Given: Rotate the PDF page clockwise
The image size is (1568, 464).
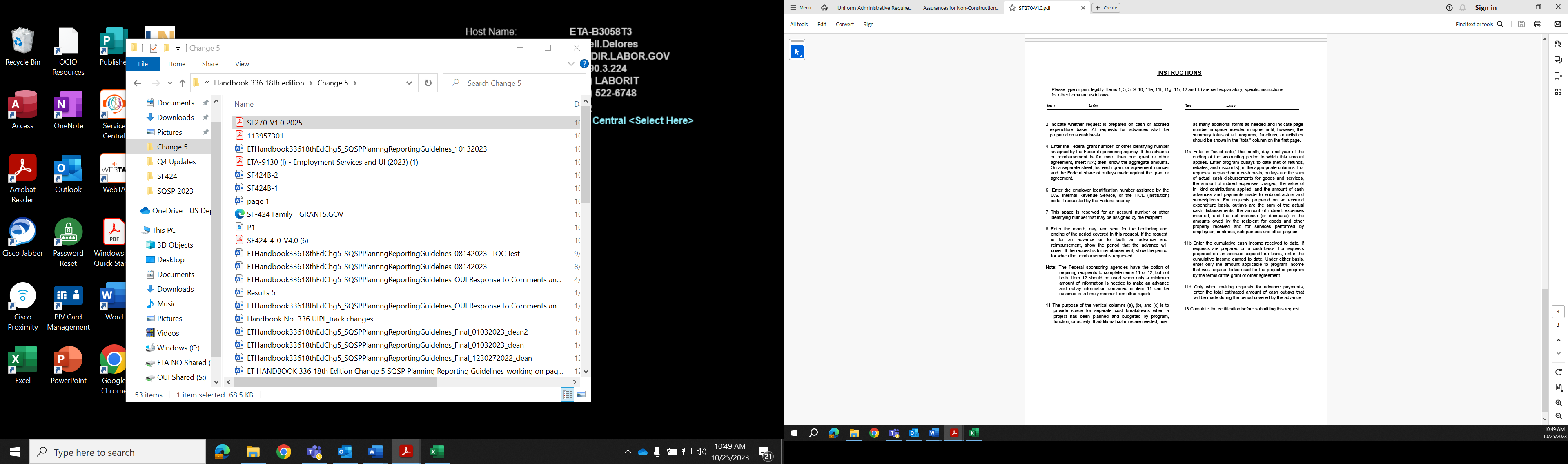Looking at the screenshot, I should (x=1558, y=372).
